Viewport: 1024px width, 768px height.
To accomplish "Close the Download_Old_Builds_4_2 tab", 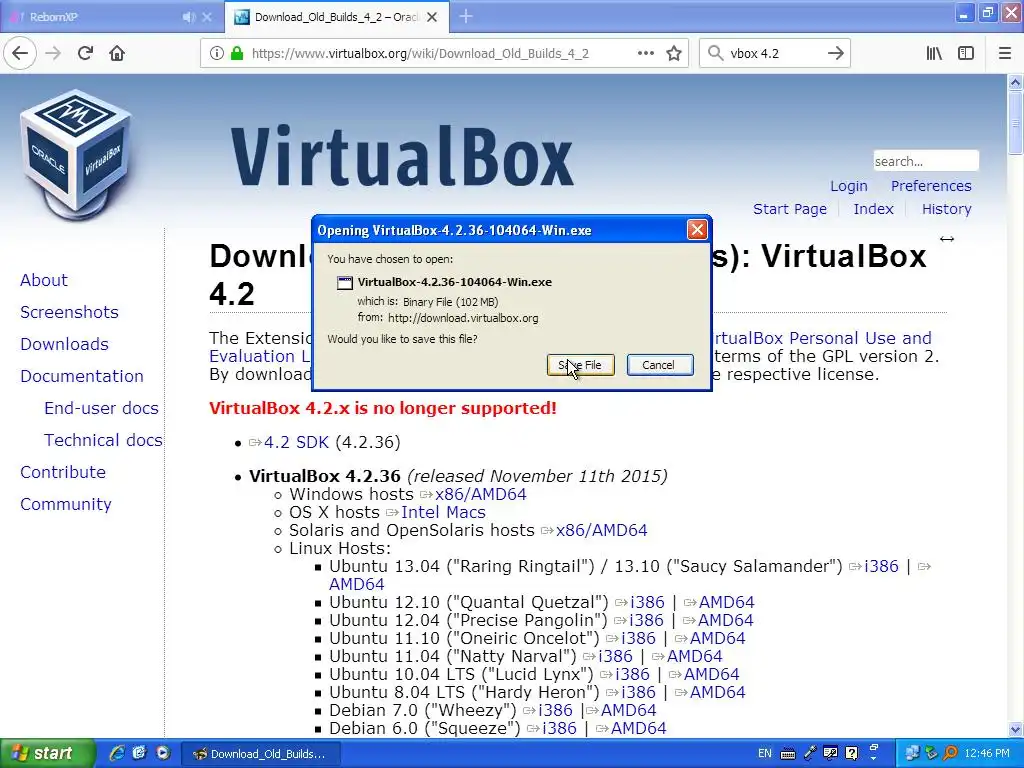I will [432, 17].
